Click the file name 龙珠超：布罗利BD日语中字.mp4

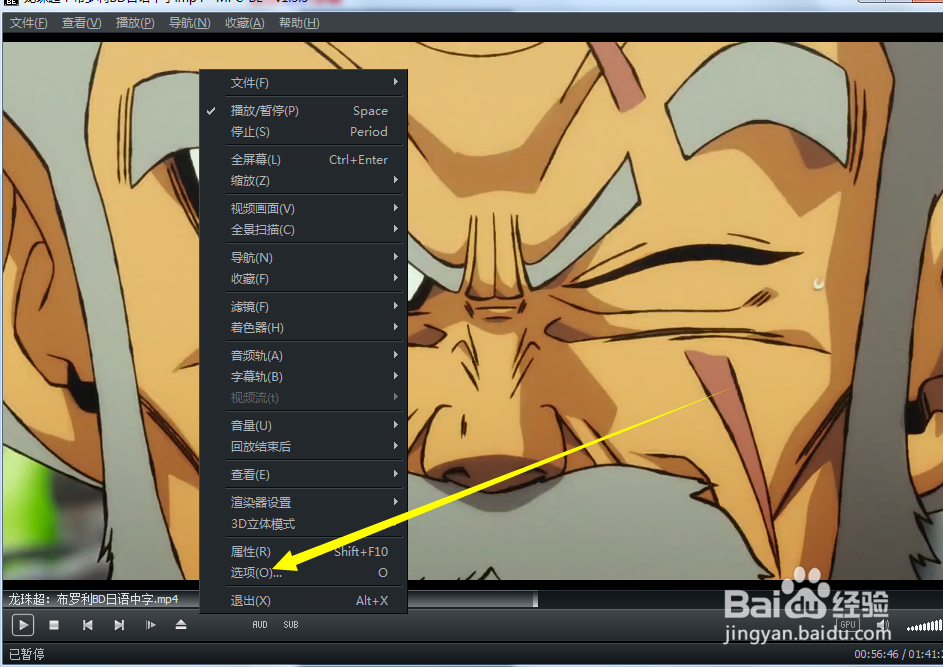(93, 599)
